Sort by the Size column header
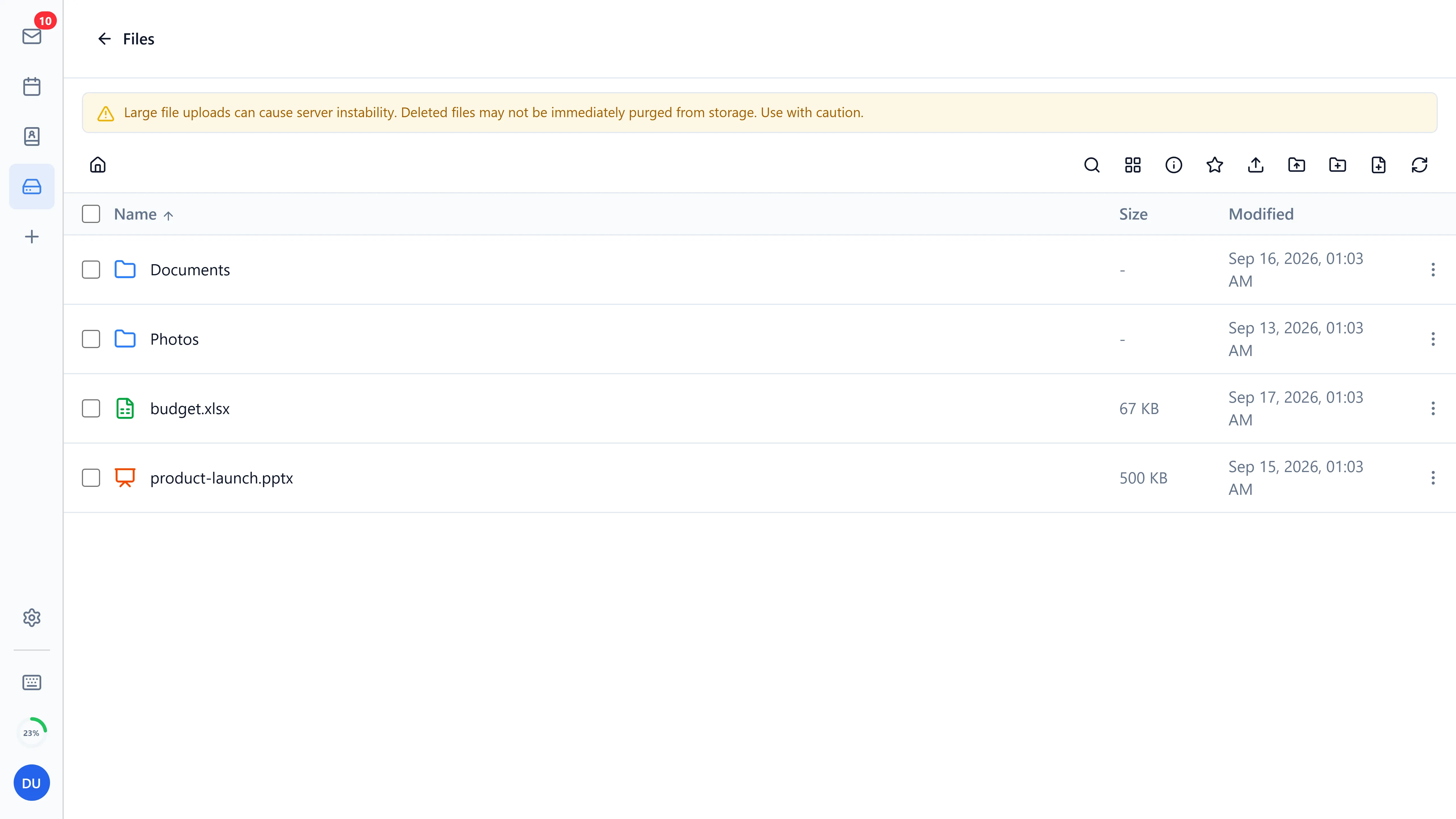Screen dimensions: 1456x819 pyautogui.click(x=1133, y=214)
